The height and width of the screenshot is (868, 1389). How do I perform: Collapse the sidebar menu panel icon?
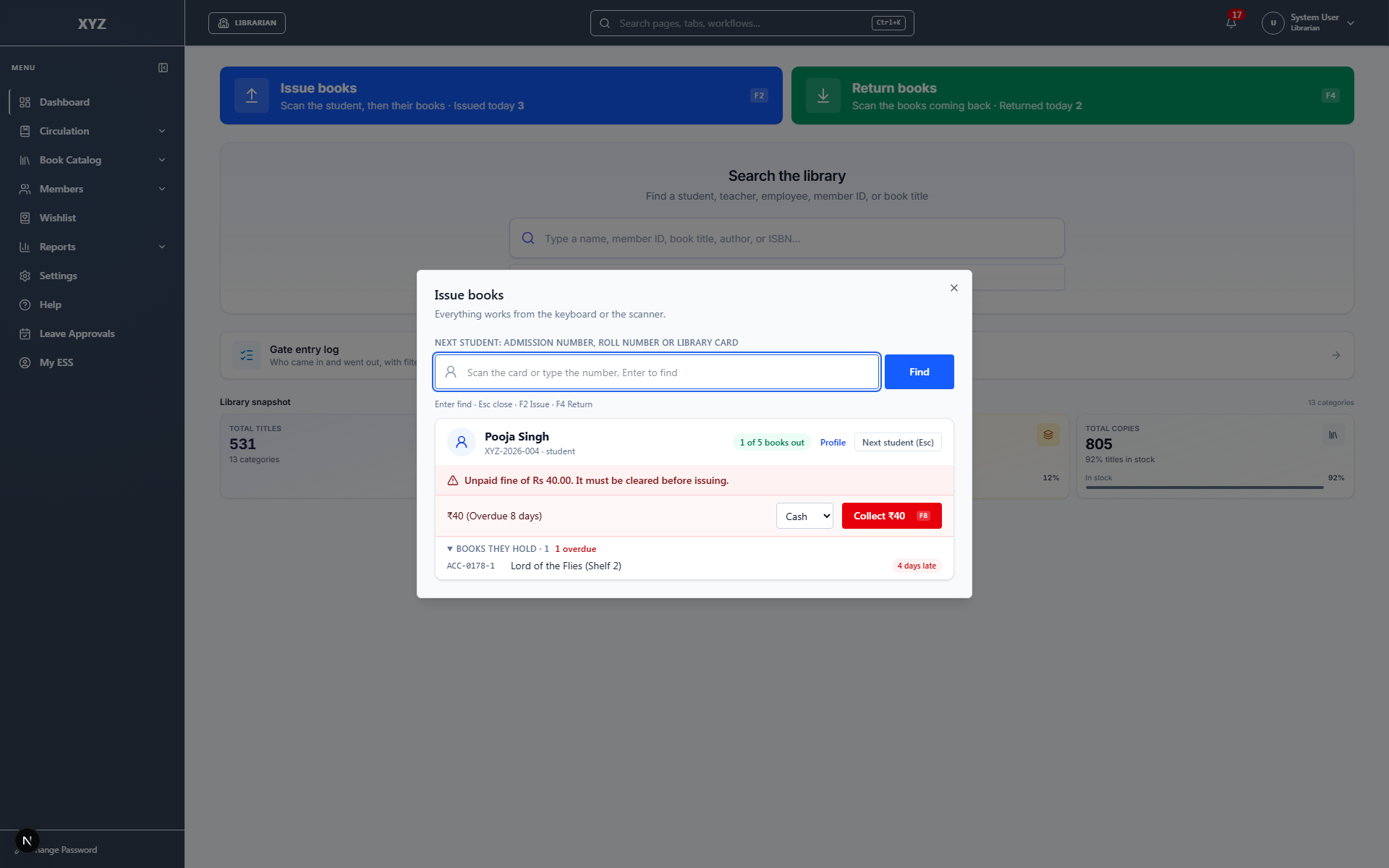(x=163, y=67)
